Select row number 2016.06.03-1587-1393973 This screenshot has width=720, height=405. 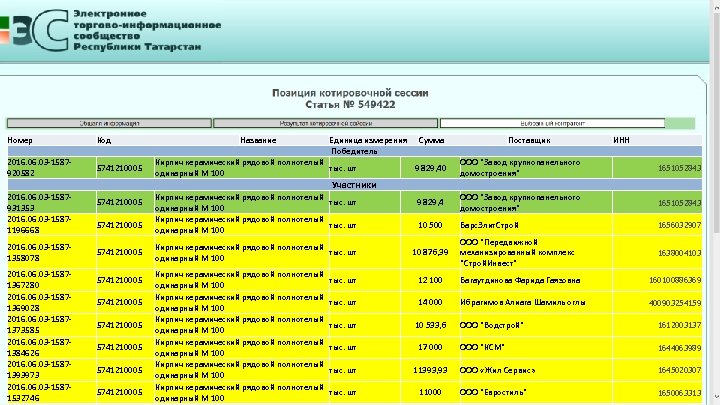(39, 370)
